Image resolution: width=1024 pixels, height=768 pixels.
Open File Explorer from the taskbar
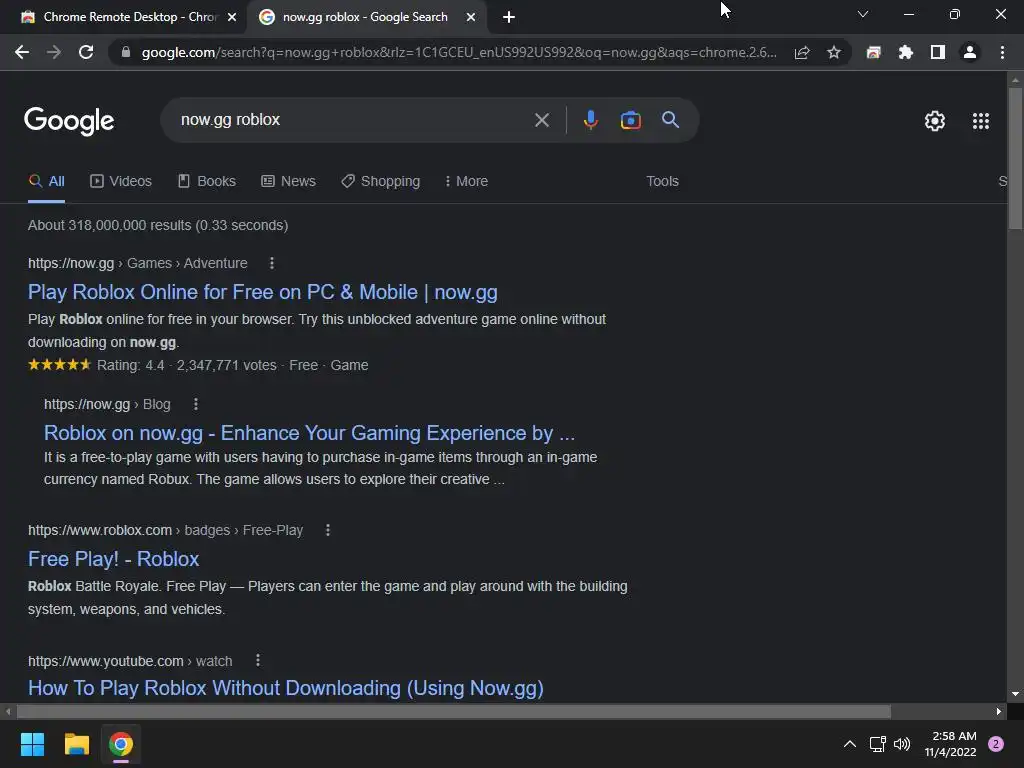(x=76, y=744)
